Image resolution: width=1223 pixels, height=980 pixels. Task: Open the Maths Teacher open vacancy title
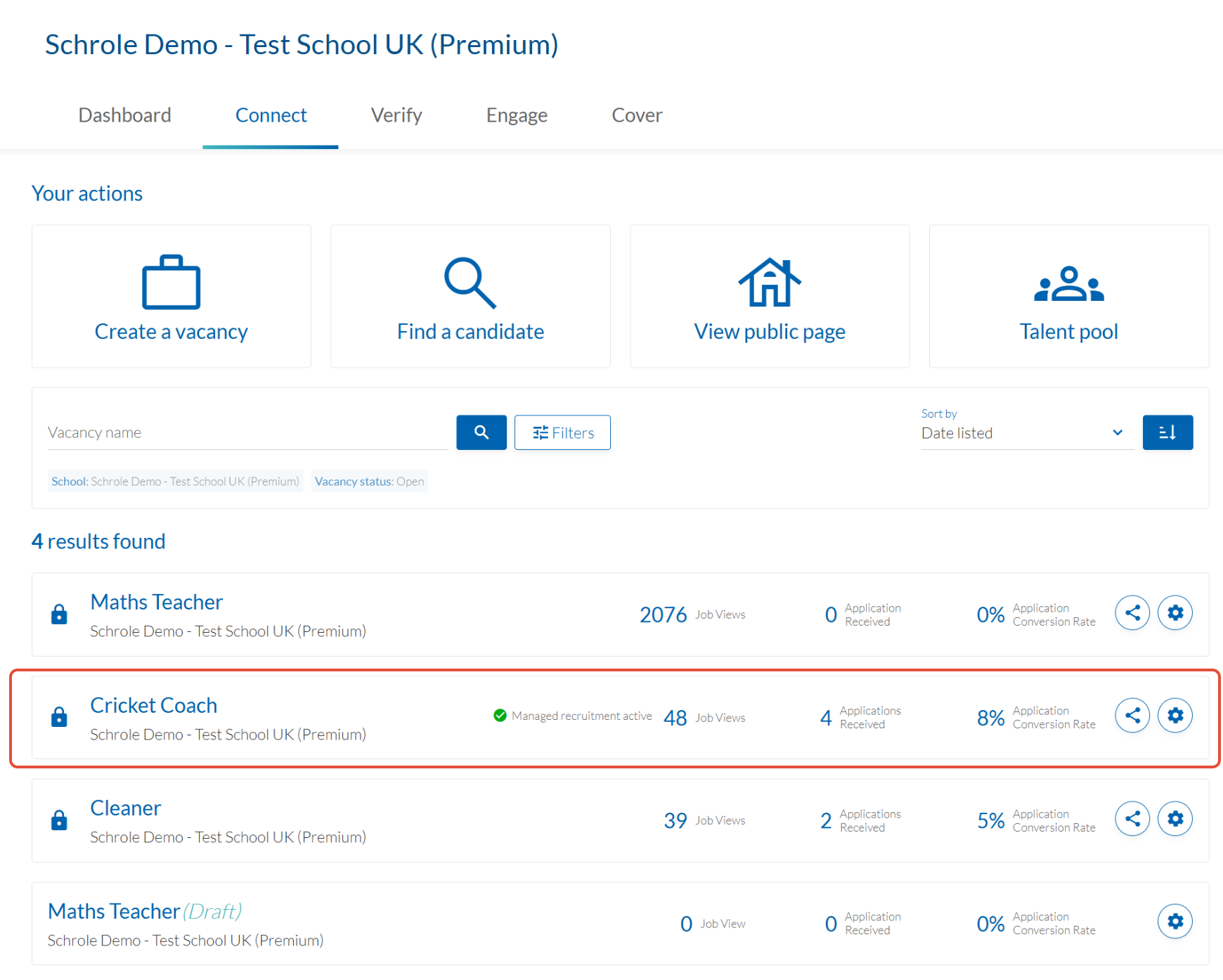[x=156, y=602]
